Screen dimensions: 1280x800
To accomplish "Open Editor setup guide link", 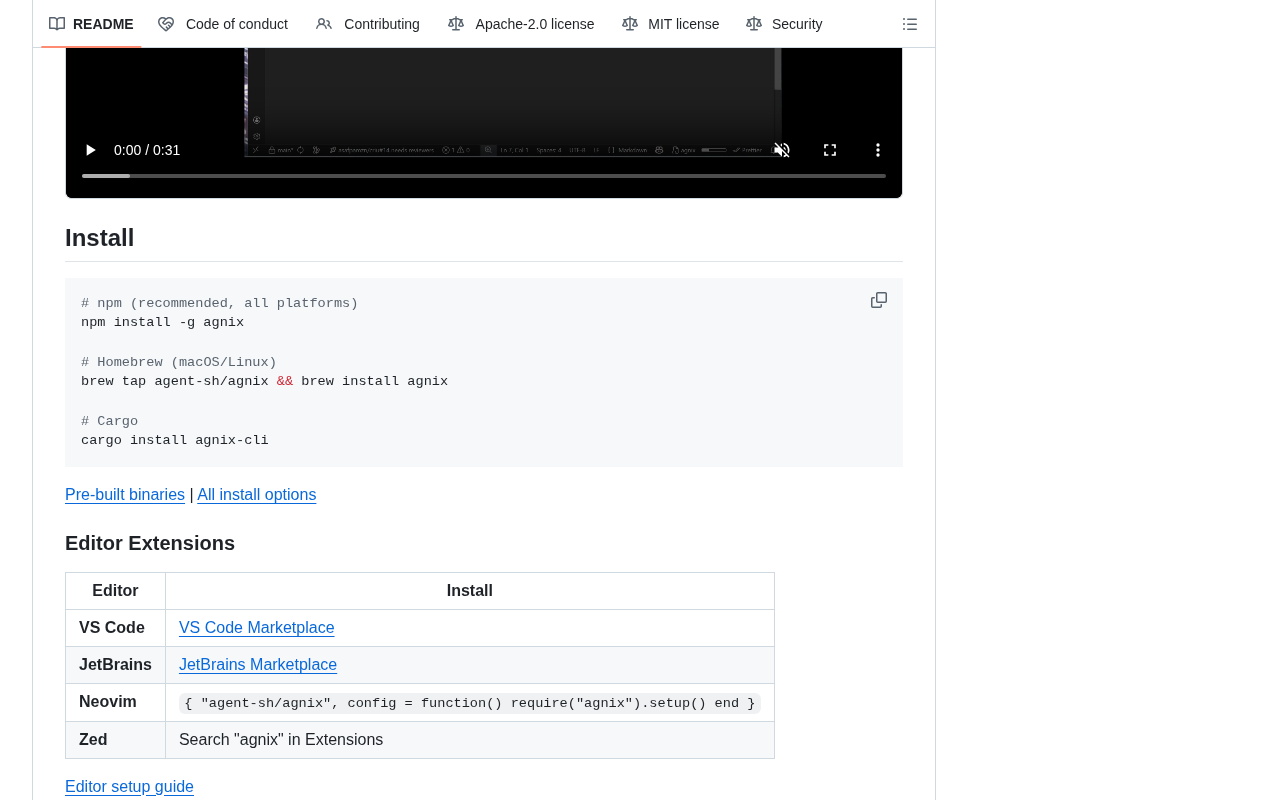I will click(129, 787).
